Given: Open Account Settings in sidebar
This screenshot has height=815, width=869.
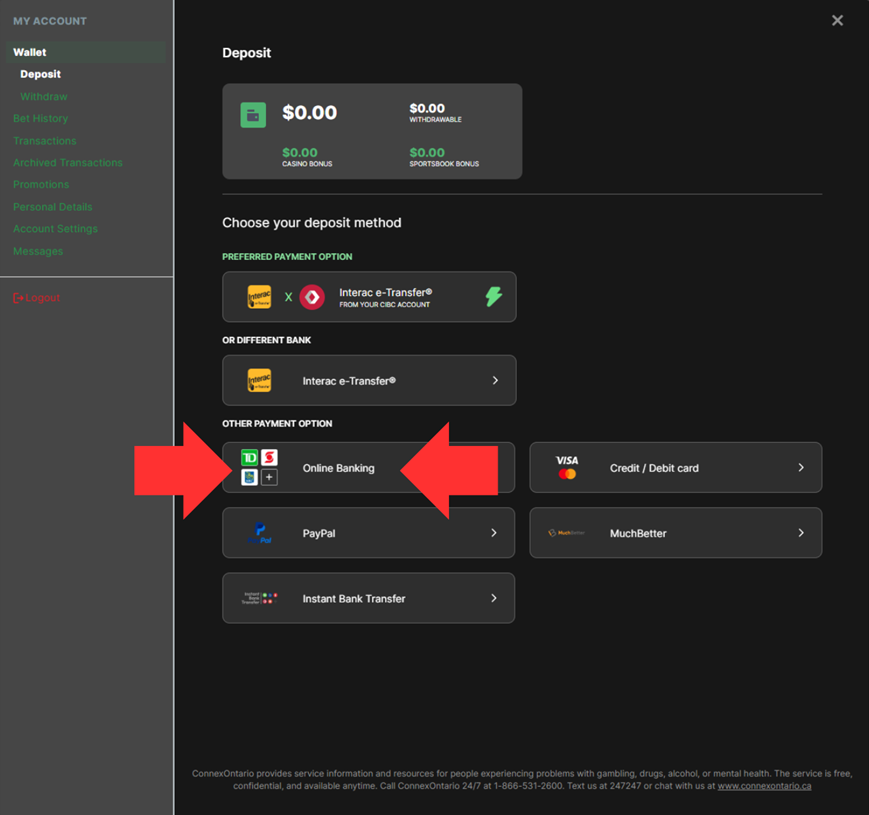Looking at the screenshot, I should 55,229.
